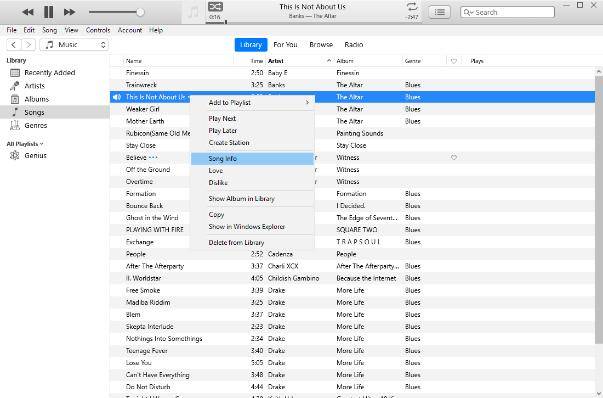Choose Dislike in the context menu
Viewport: 603px width, 398px height.
[x=252, y=183]
